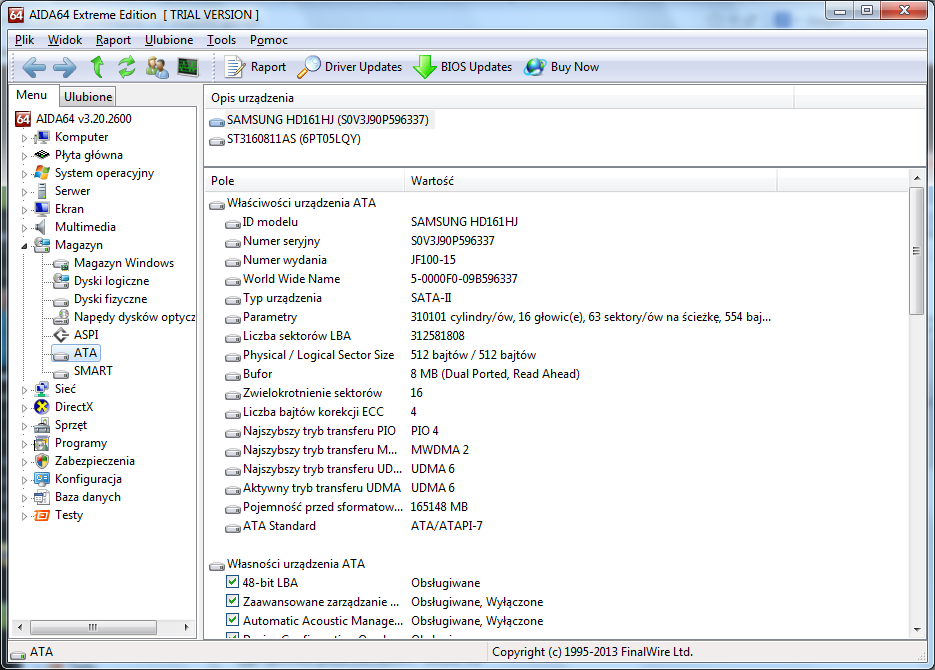Expand the Komputer tree node

[x=24, y=138]
